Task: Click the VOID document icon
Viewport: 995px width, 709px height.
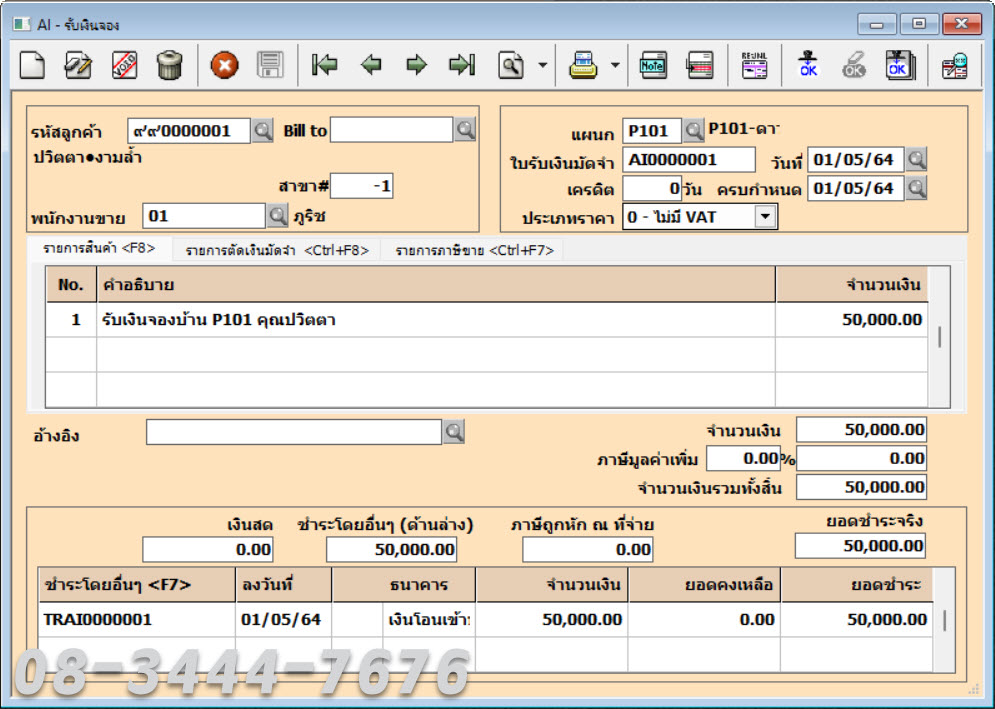Action: click(x=124, y=65)
